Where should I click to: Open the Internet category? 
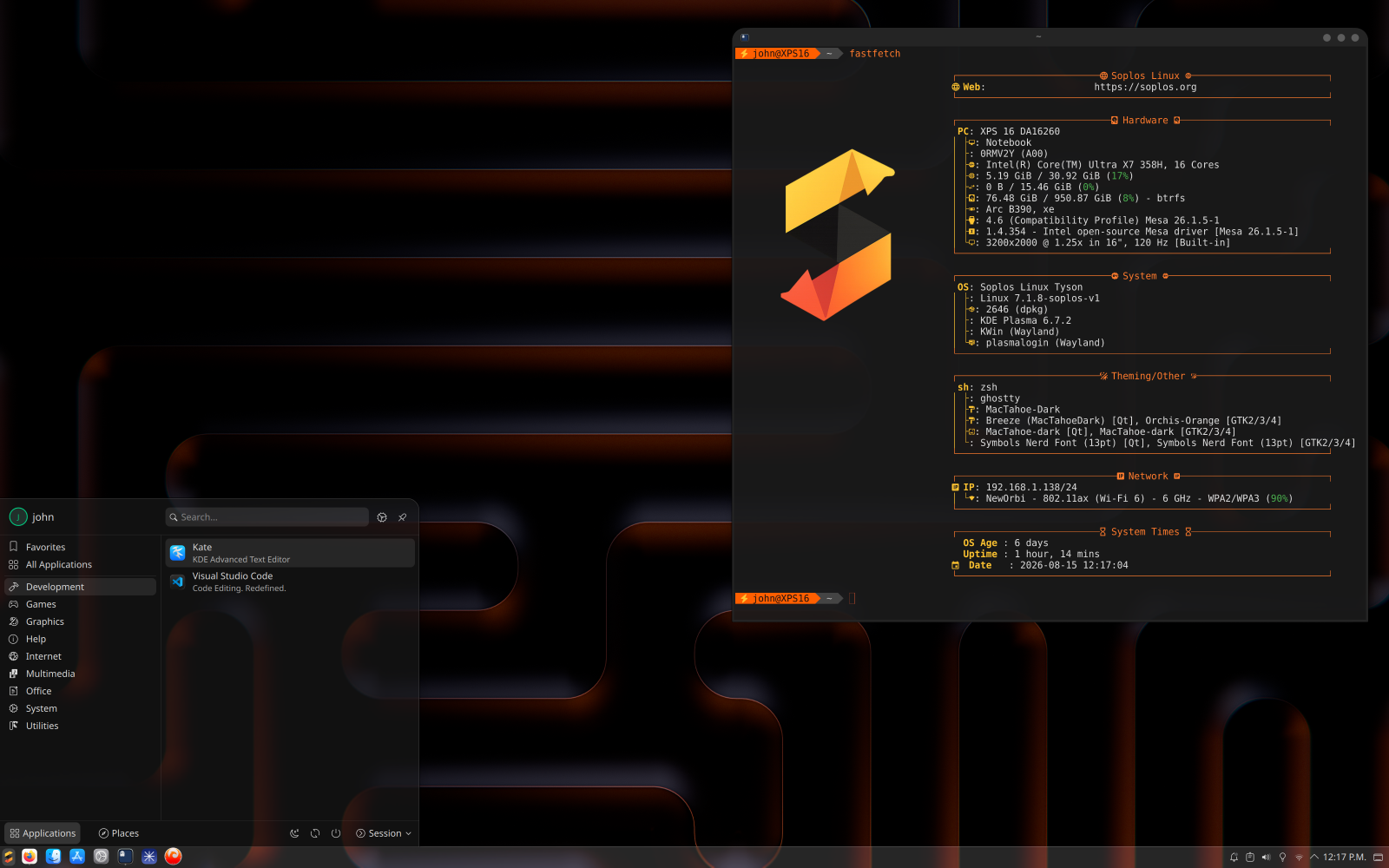[x=80, y=657]
